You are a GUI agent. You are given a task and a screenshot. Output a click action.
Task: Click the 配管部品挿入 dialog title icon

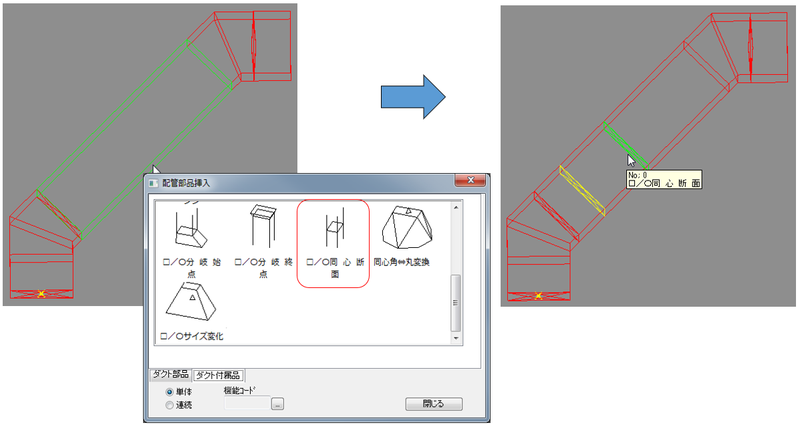point(153,182)
